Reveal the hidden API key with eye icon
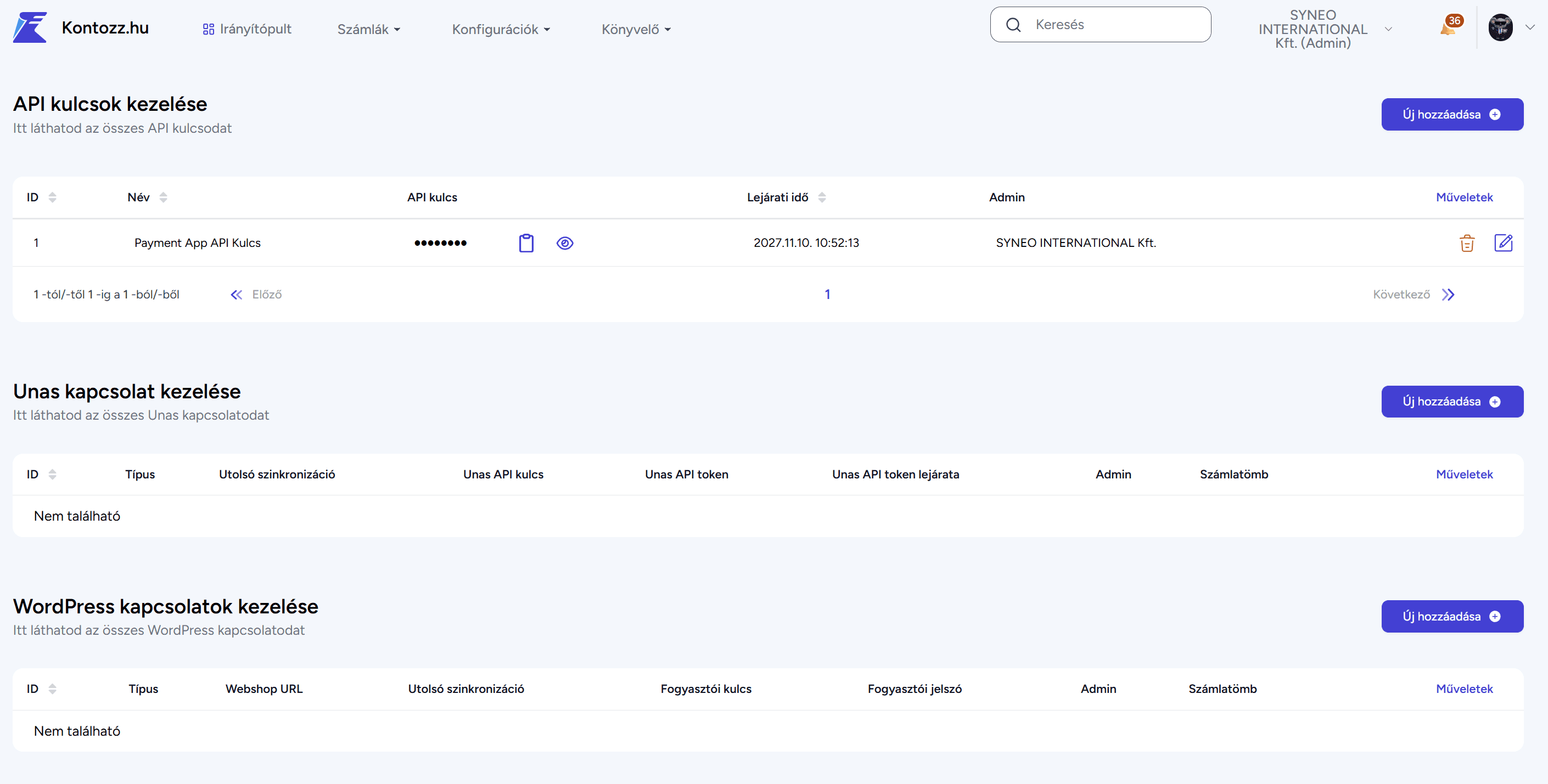 point(564,242)
